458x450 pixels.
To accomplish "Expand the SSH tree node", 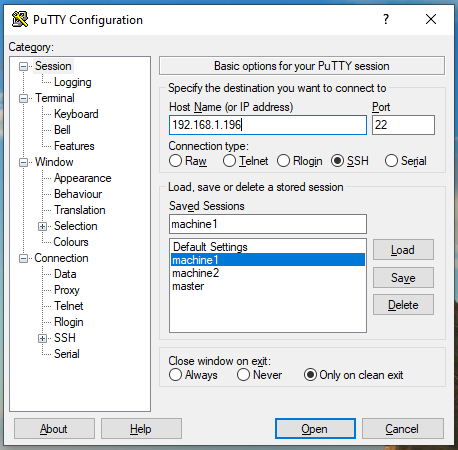I will 42,338.
